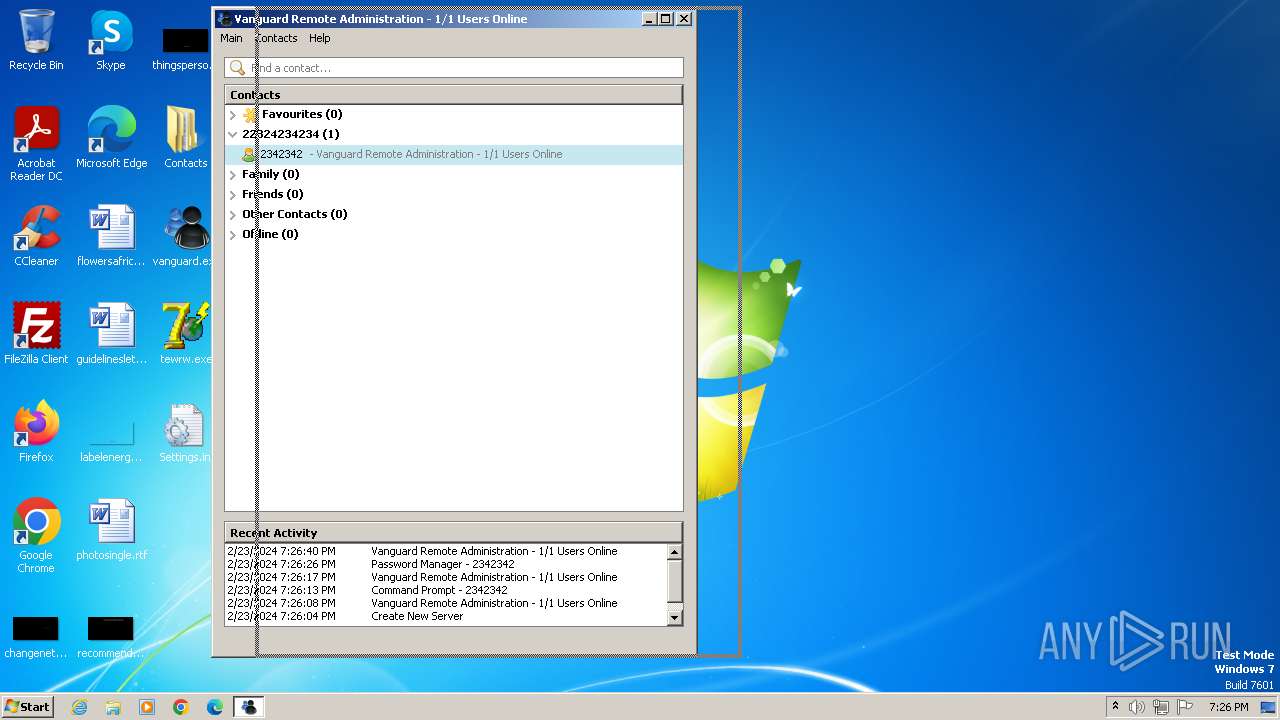This screenshot has height=720, width=1280.
Task: Click the taskbar clock 7:26 PM
Action: (x=1228, y=707)
